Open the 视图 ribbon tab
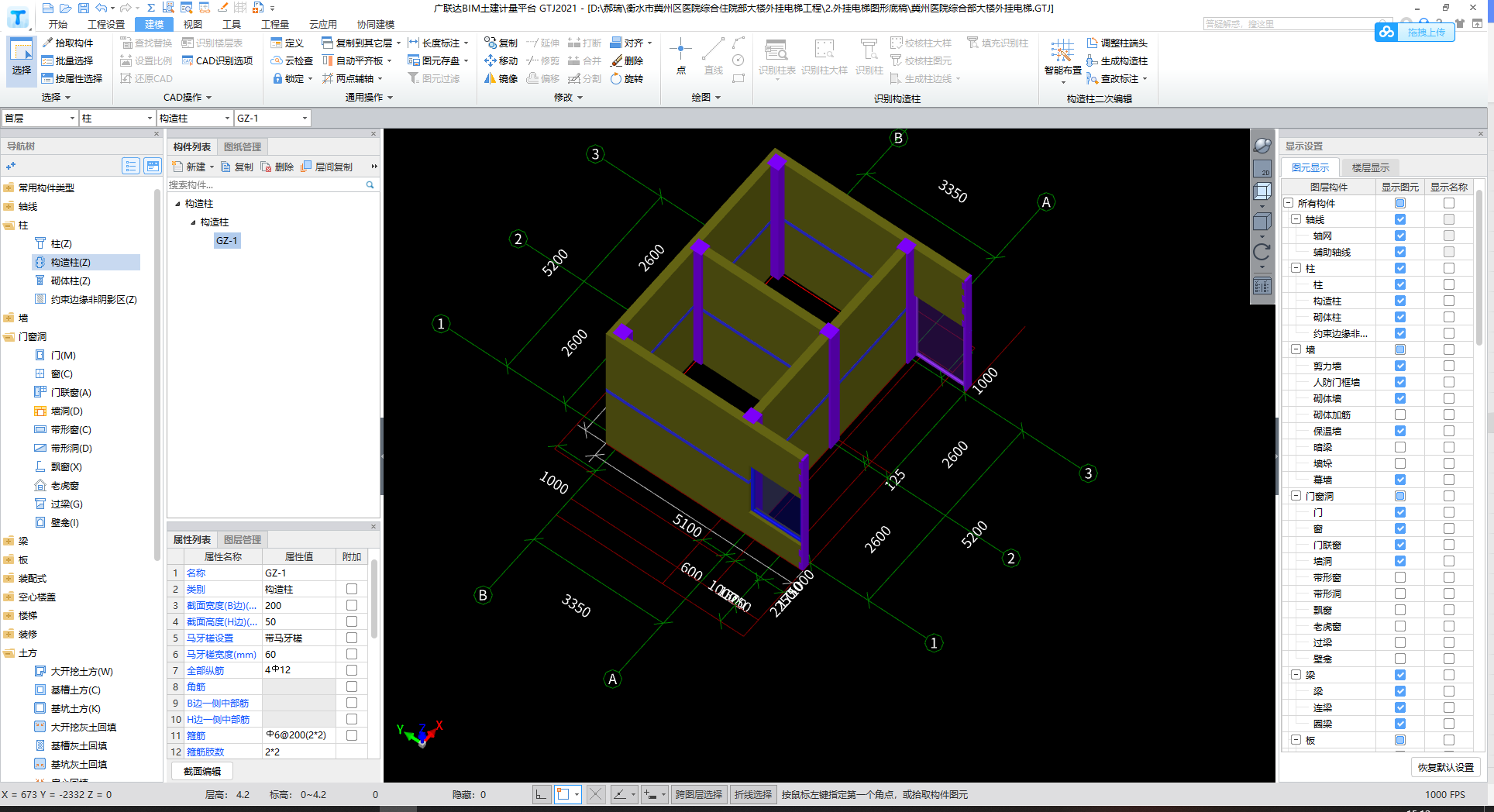1494x812 pixels. pos(192,24)
